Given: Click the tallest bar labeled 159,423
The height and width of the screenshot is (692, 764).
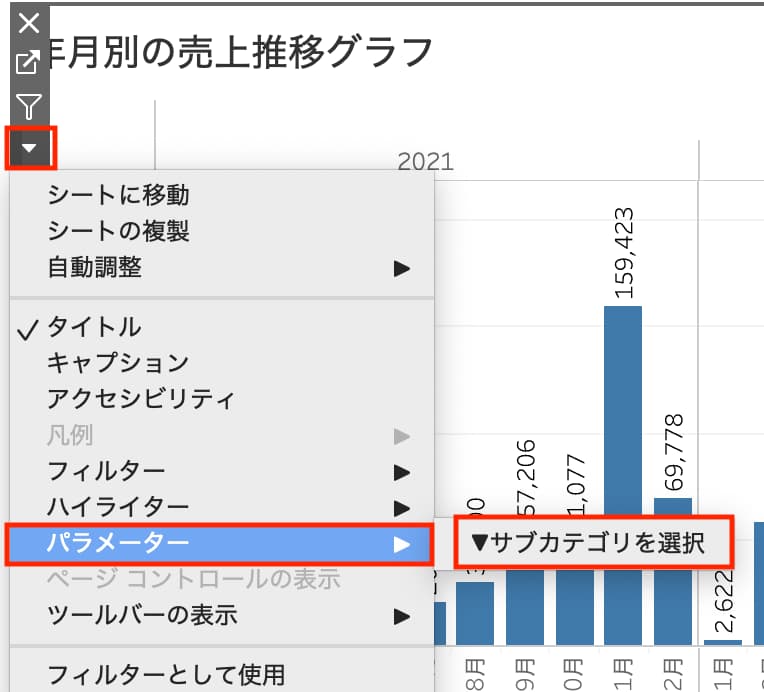Looking at the screenshot, I should [622, 470].
